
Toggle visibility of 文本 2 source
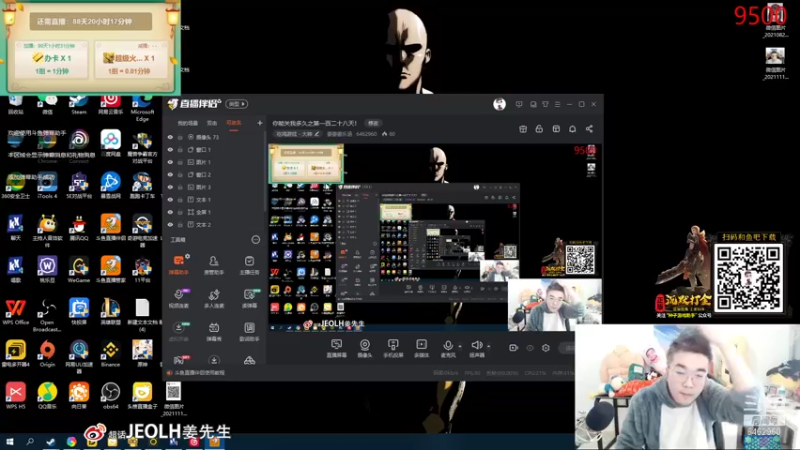(170, 224)
